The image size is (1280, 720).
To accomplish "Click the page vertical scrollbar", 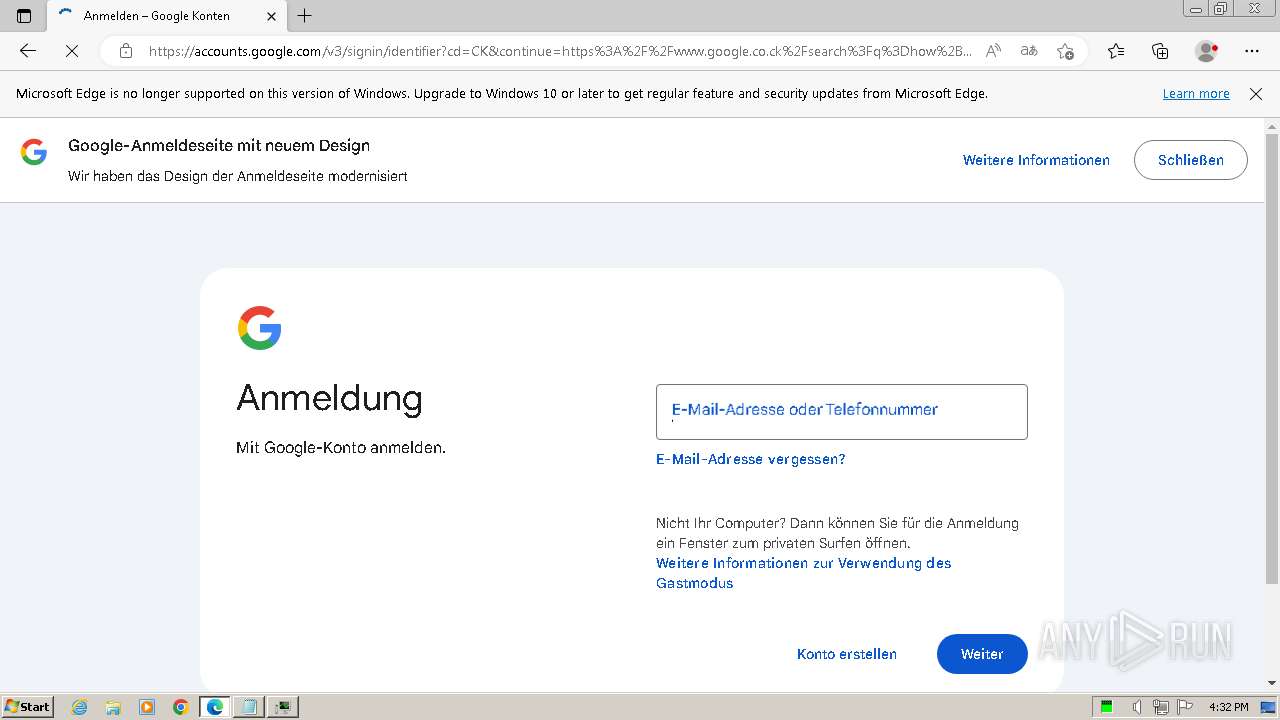I will [1272, 358].
